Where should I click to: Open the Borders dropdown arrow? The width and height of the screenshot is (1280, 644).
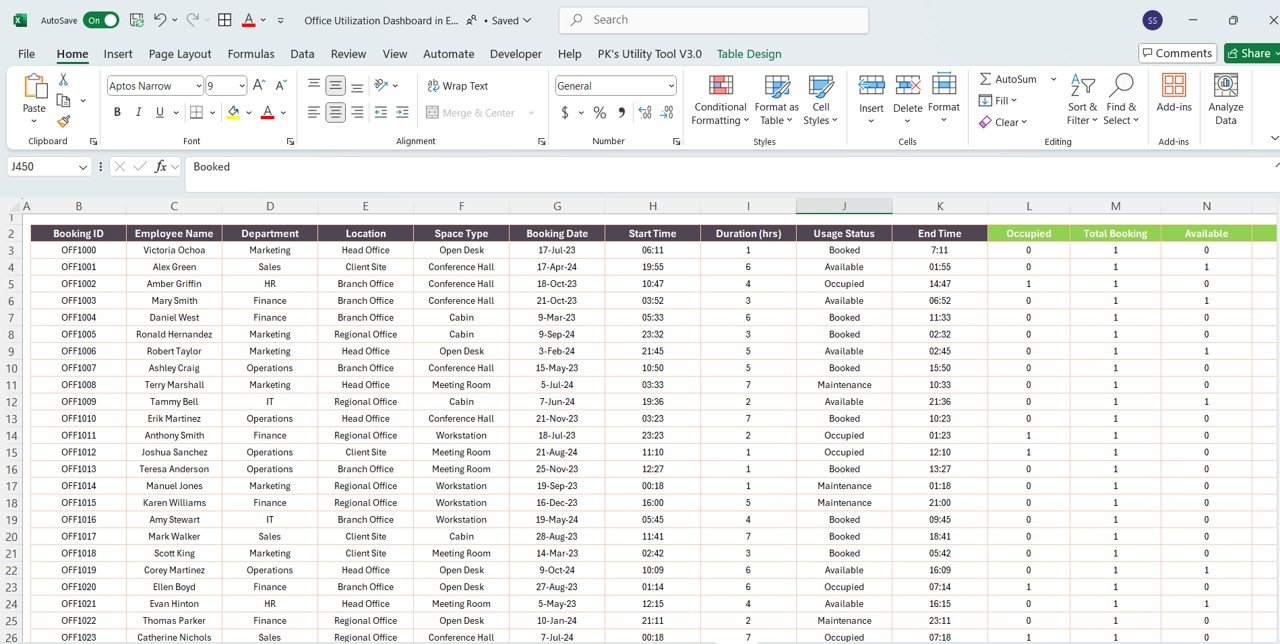pos(213,113)
